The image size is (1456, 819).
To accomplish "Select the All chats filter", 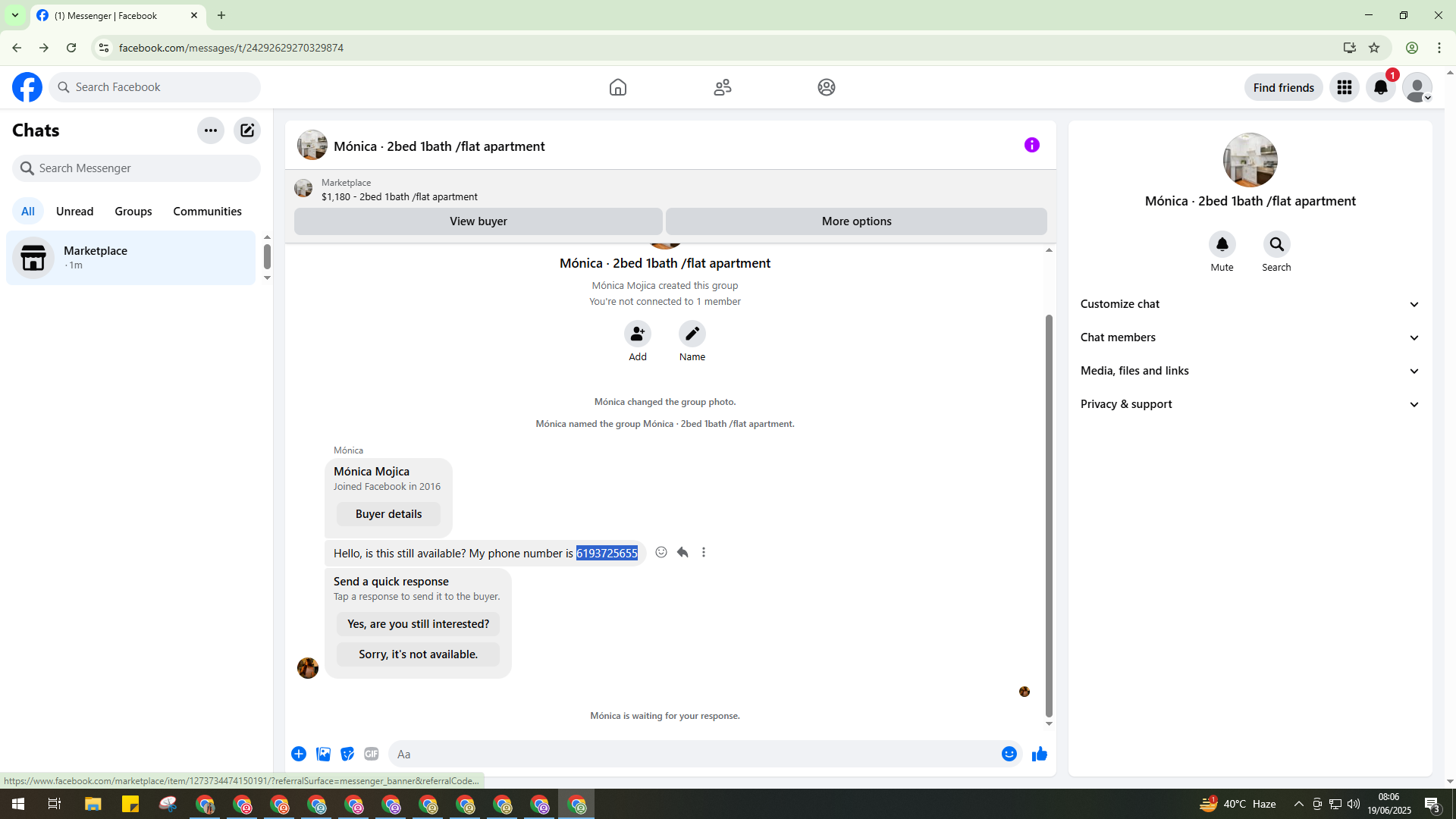I will 28,212.
